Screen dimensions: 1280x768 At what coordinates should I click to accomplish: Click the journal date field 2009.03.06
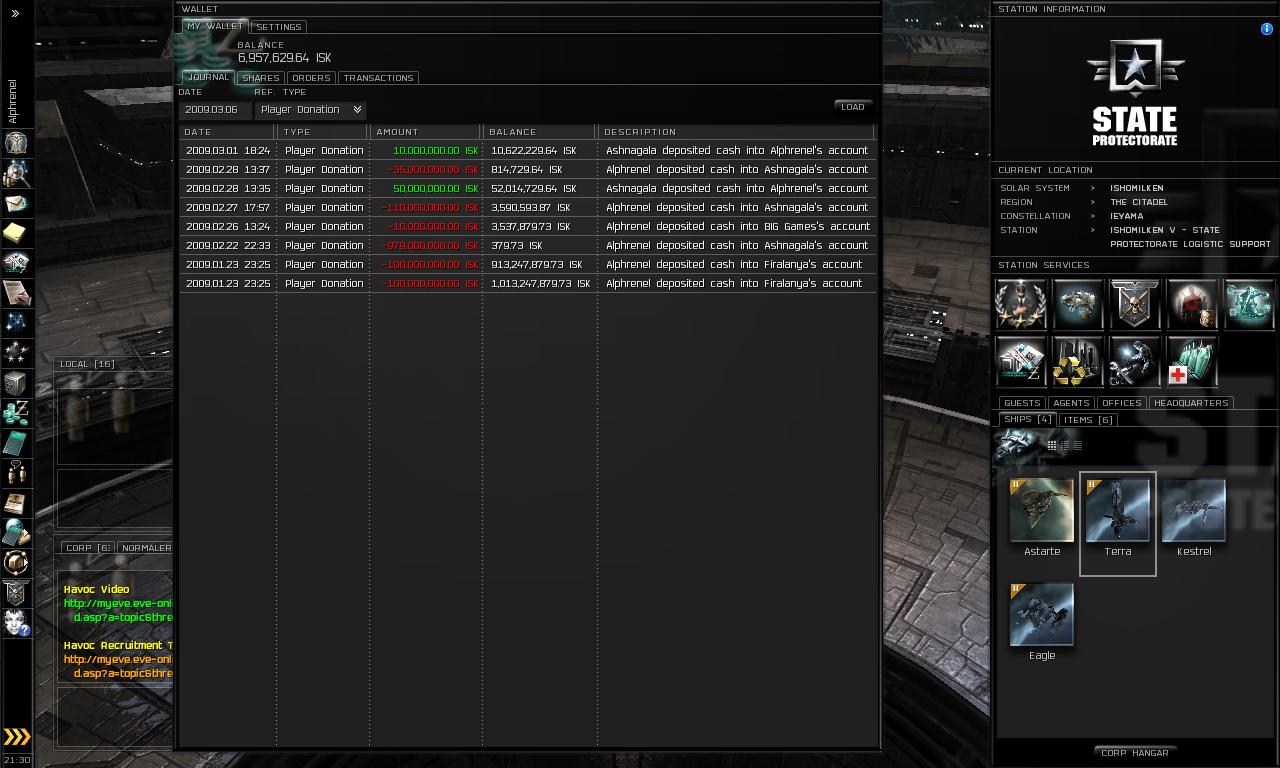coord(215,110)
